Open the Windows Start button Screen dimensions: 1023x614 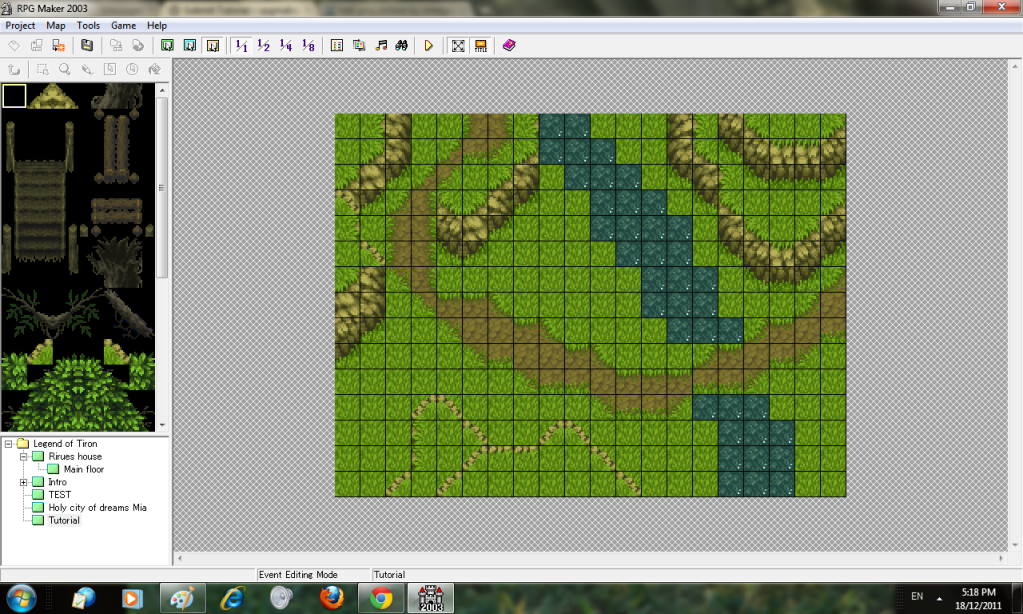(x=21, y=598)
